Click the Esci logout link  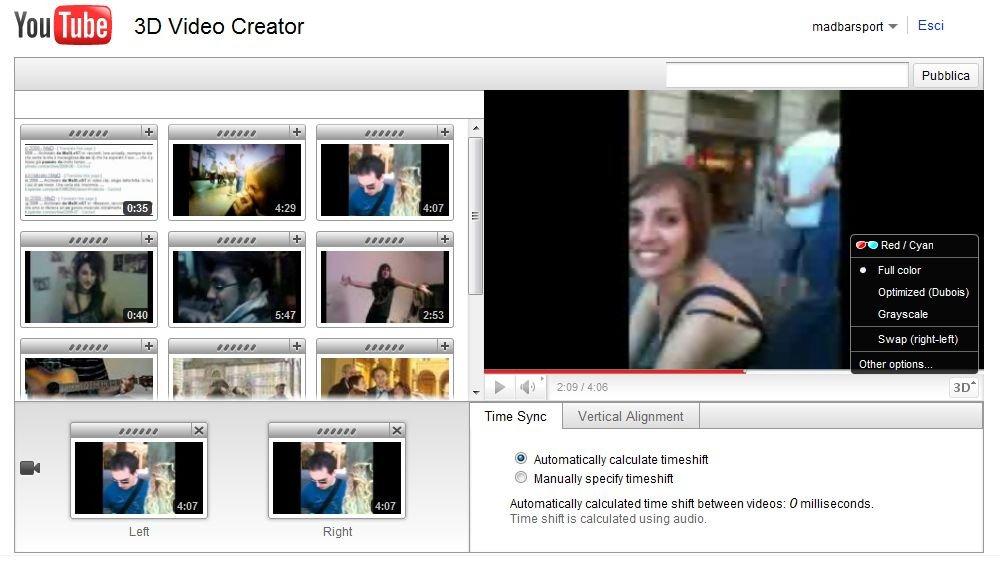click(930, 26)
